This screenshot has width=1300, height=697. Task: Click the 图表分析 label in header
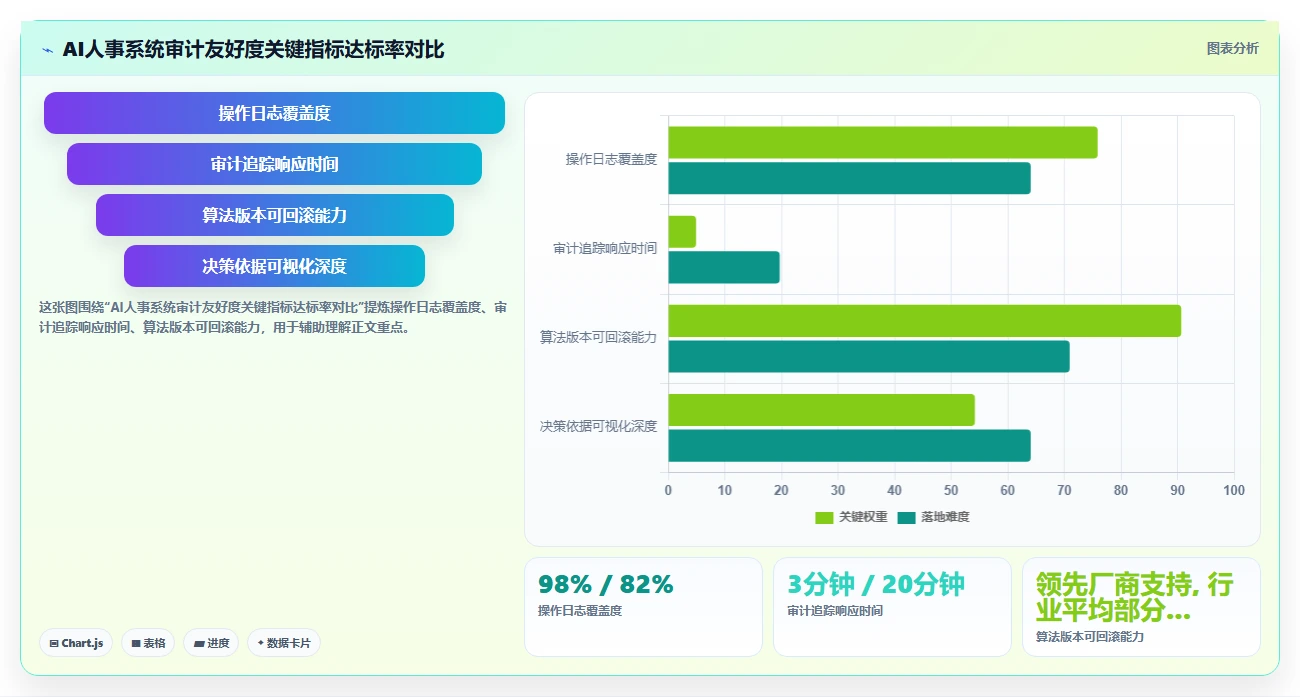pos(1233,48)
